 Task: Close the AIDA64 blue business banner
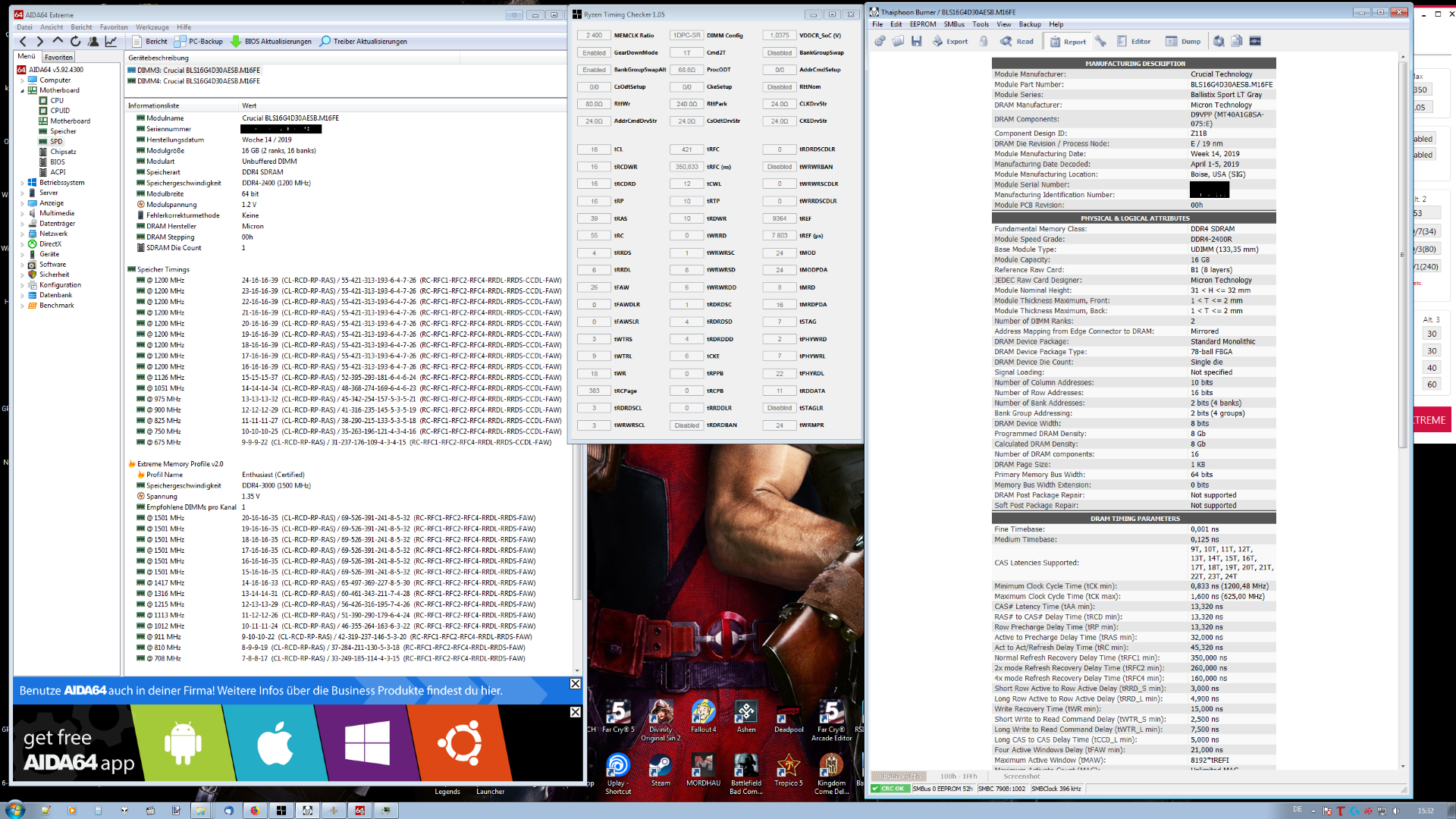coord(575,684)
